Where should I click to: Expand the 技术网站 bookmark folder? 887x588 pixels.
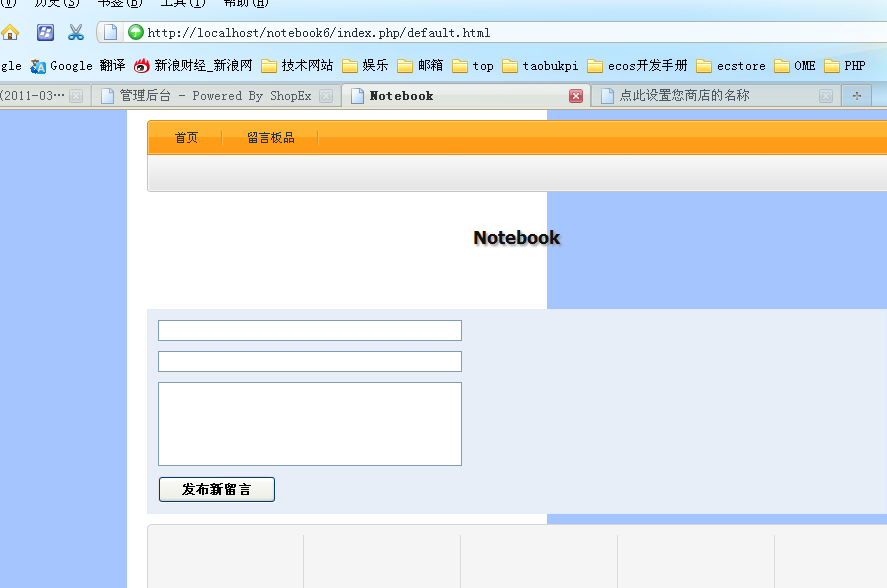[x=297, y=66]
